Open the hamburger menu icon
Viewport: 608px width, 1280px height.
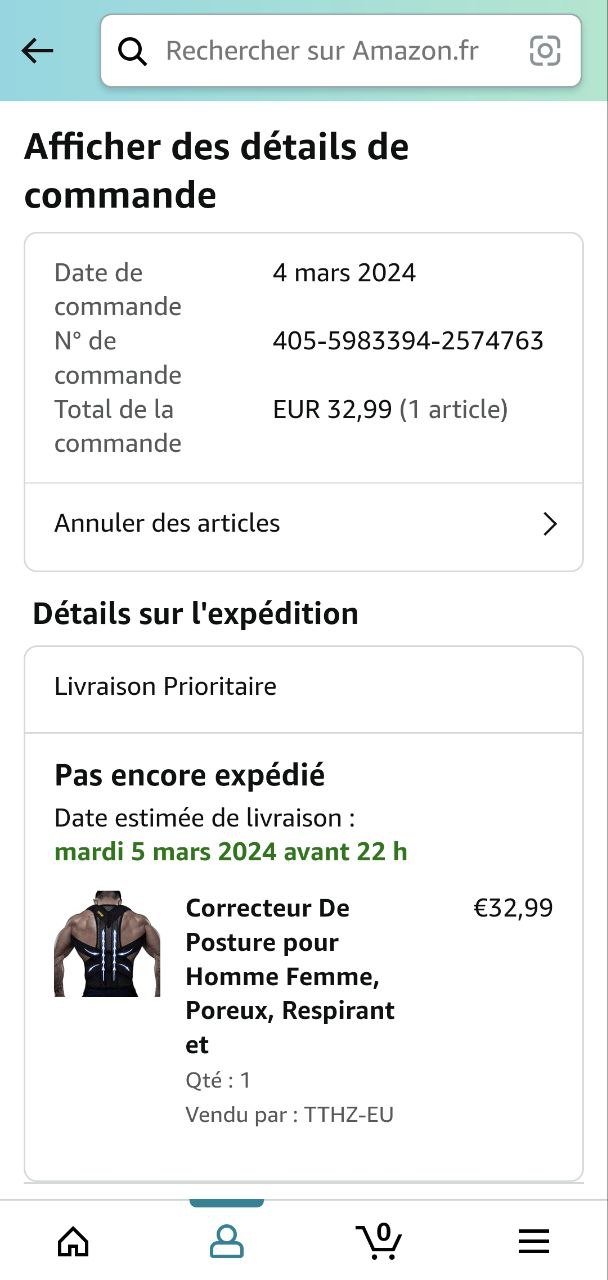(x=534, y=1241)
